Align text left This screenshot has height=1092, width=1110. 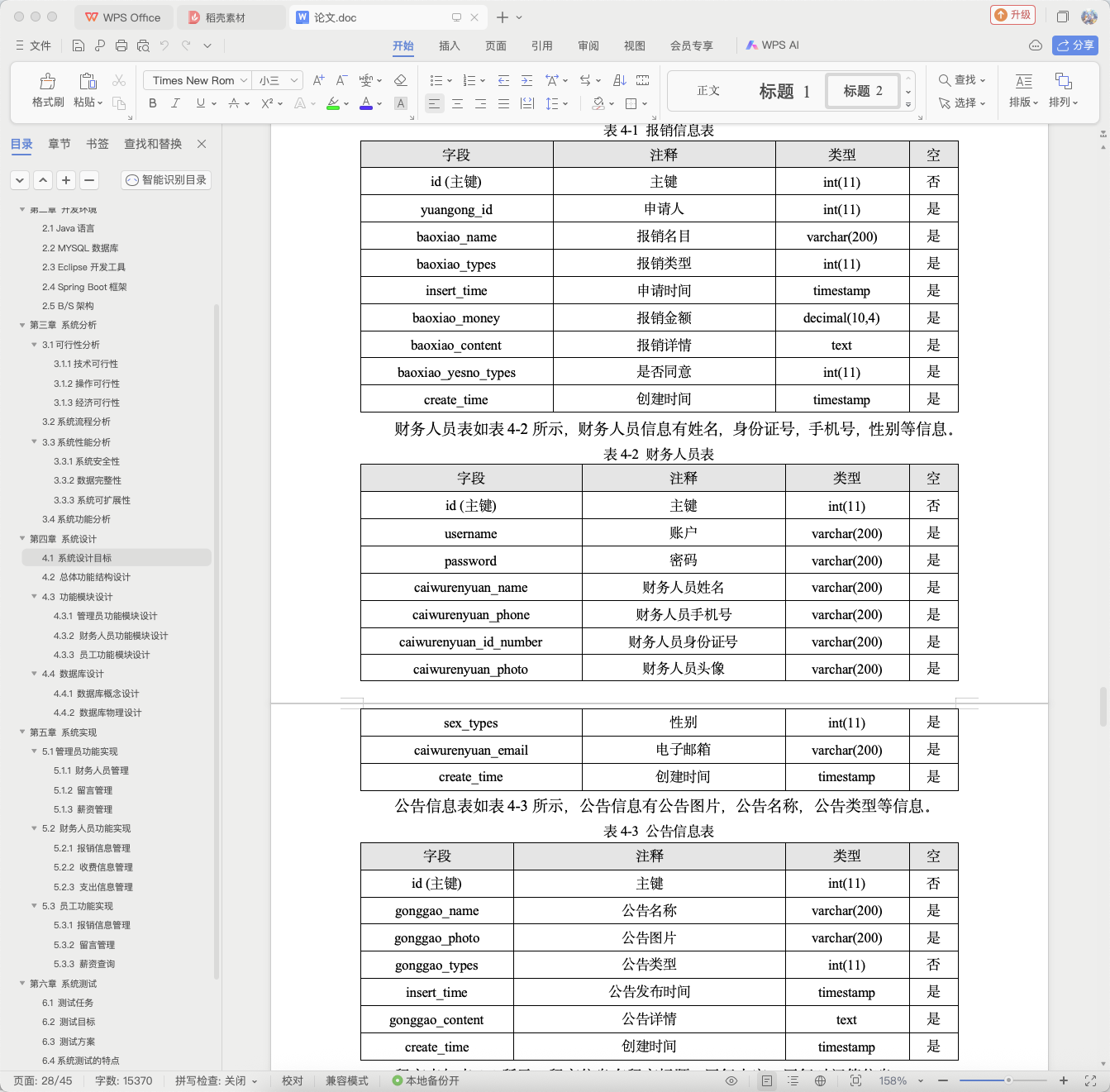tap(434, 103)
